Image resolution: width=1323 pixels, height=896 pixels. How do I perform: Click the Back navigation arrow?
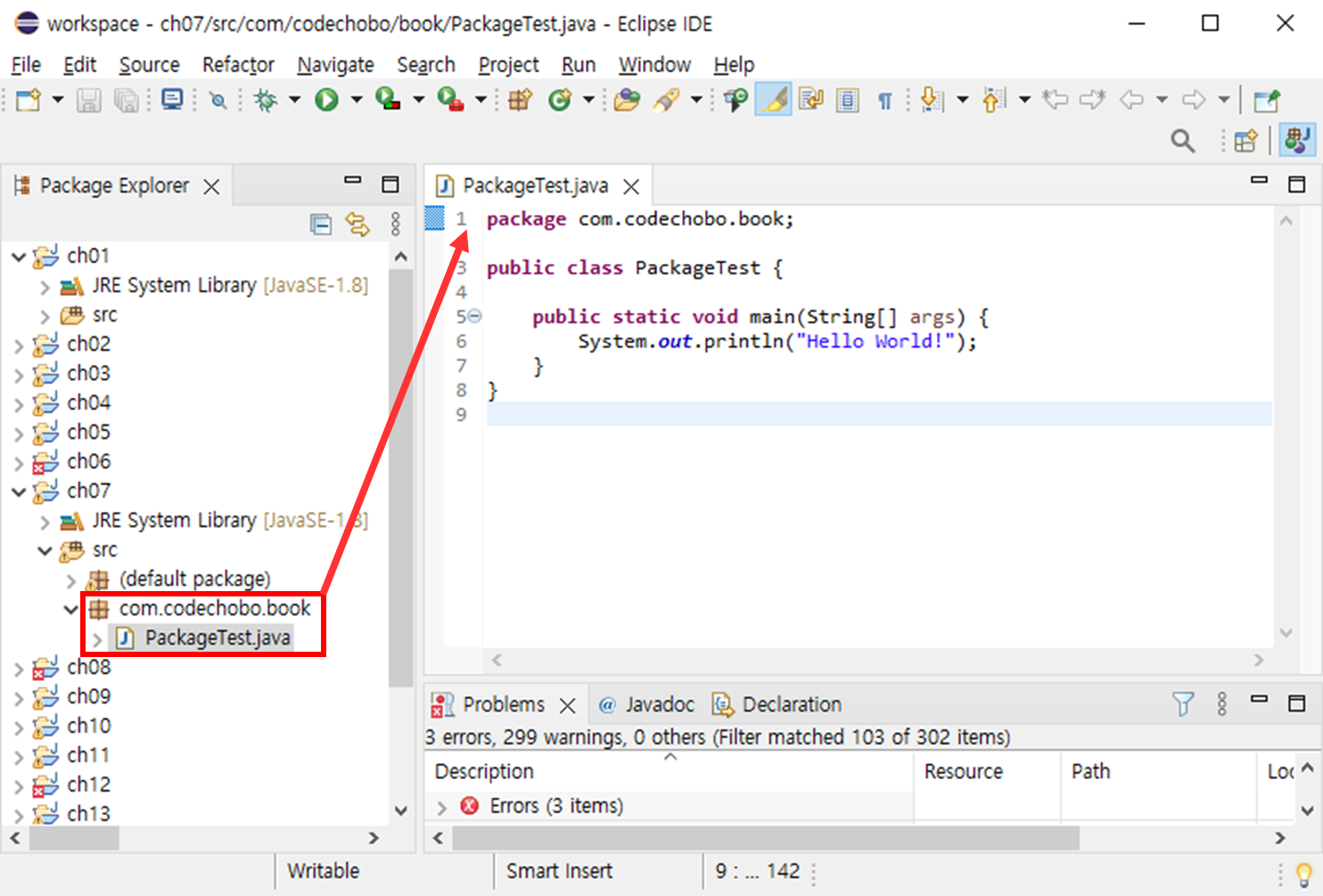(x=1131, y=100)
